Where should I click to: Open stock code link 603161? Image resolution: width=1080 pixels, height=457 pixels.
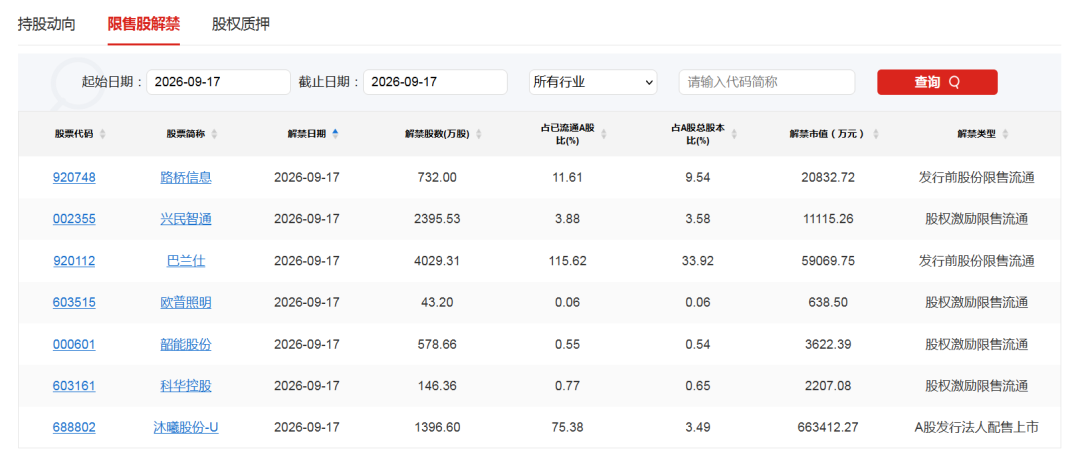click(74, 385)
